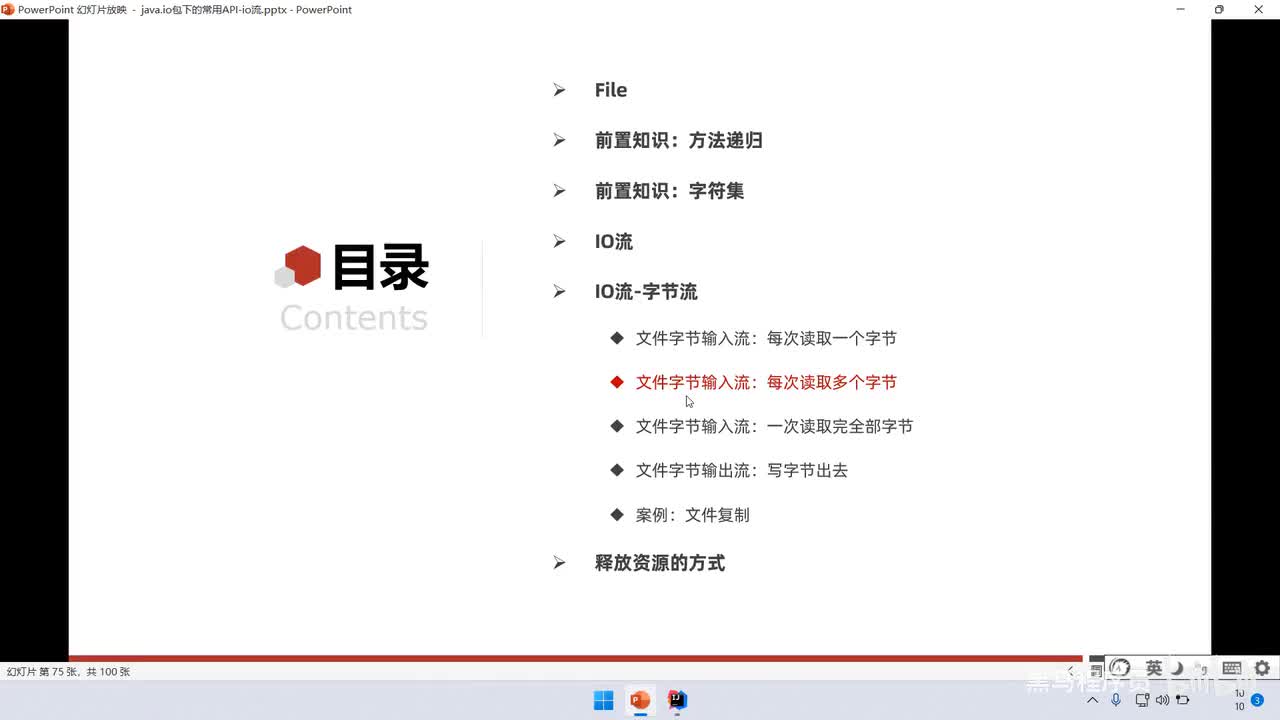1280x720 pixels.
Task: Select 前置知识：字符集 entry
Action: (669, 191)
